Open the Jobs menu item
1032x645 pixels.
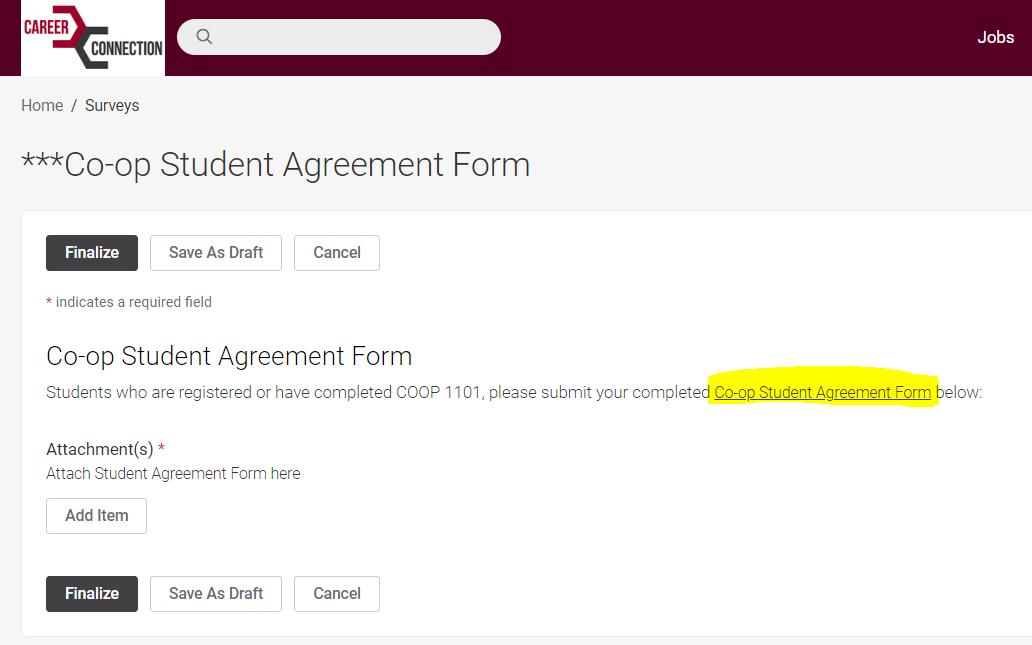(x=995, y=38)
